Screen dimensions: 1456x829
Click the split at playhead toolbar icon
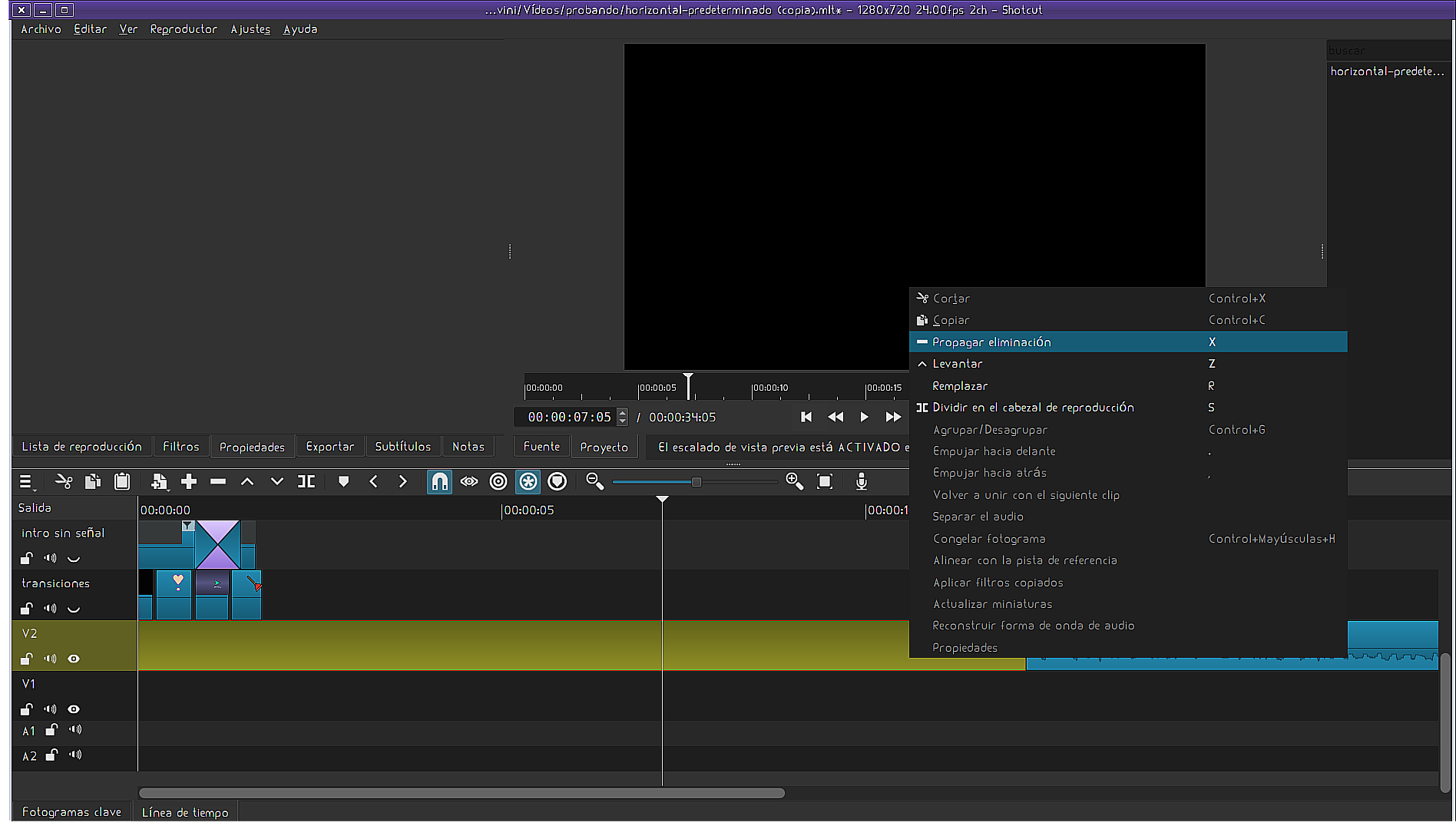click(x=306, y=481)
